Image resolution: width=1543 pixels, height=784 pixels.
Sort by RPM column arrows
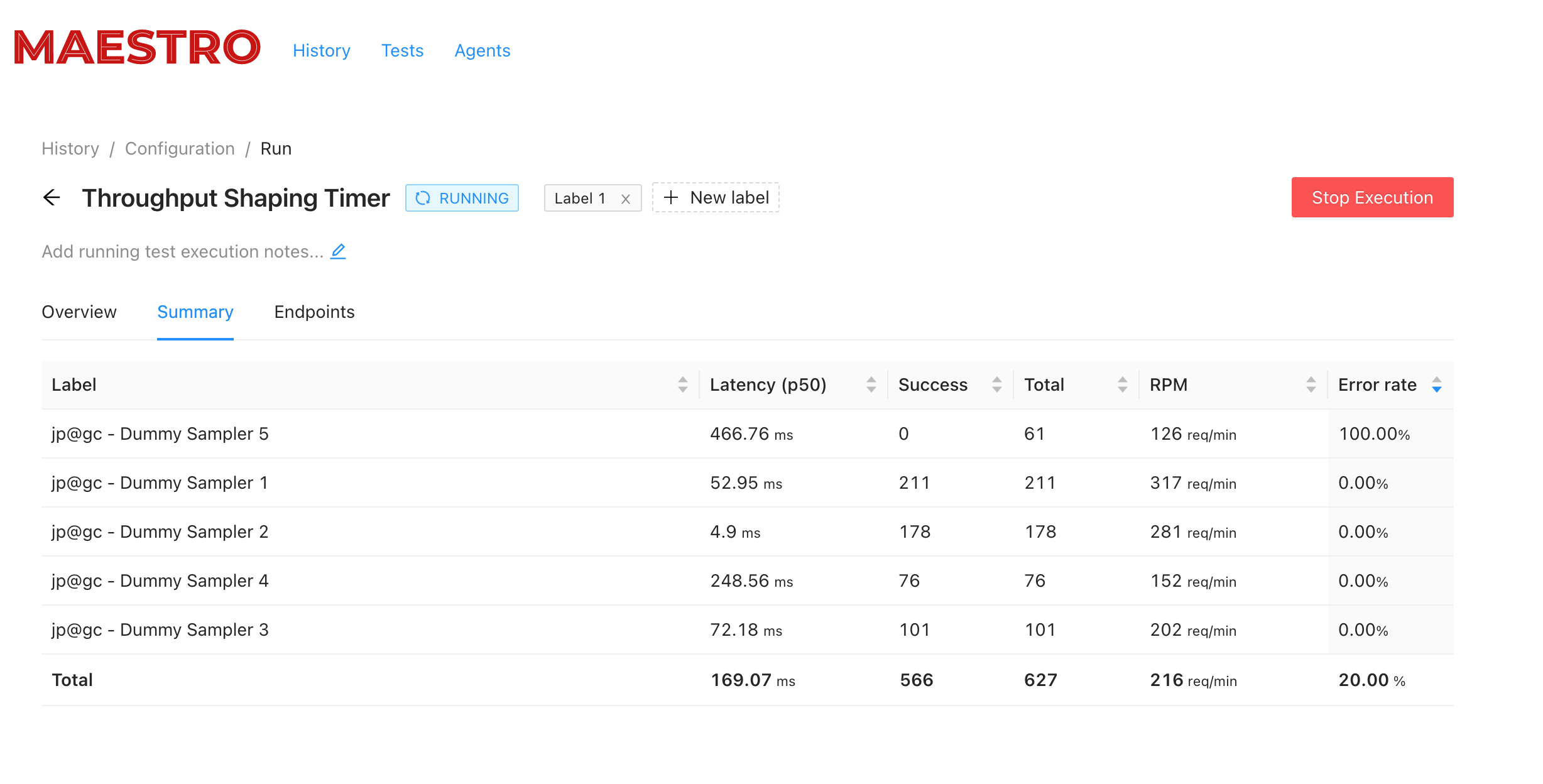(x=1311, y=384)
